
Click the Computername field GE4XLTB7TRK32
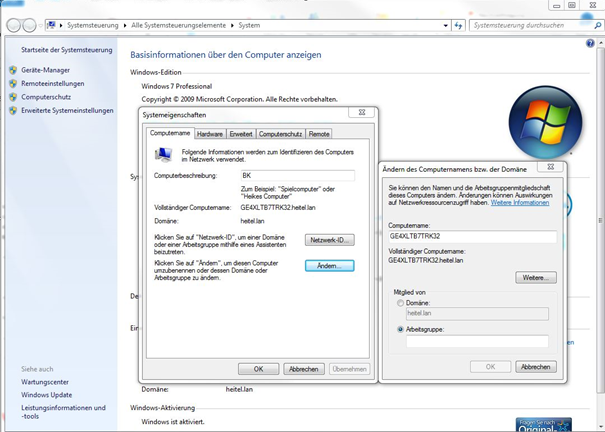472,236
